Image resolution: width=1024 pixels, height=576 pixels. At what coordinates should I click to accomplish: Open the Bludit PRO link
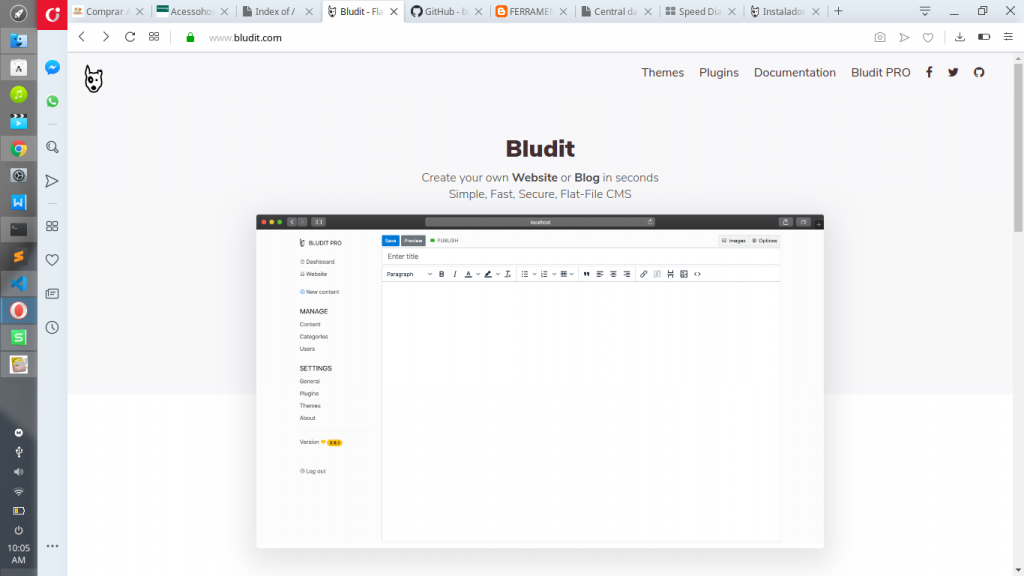click(880, 72)
